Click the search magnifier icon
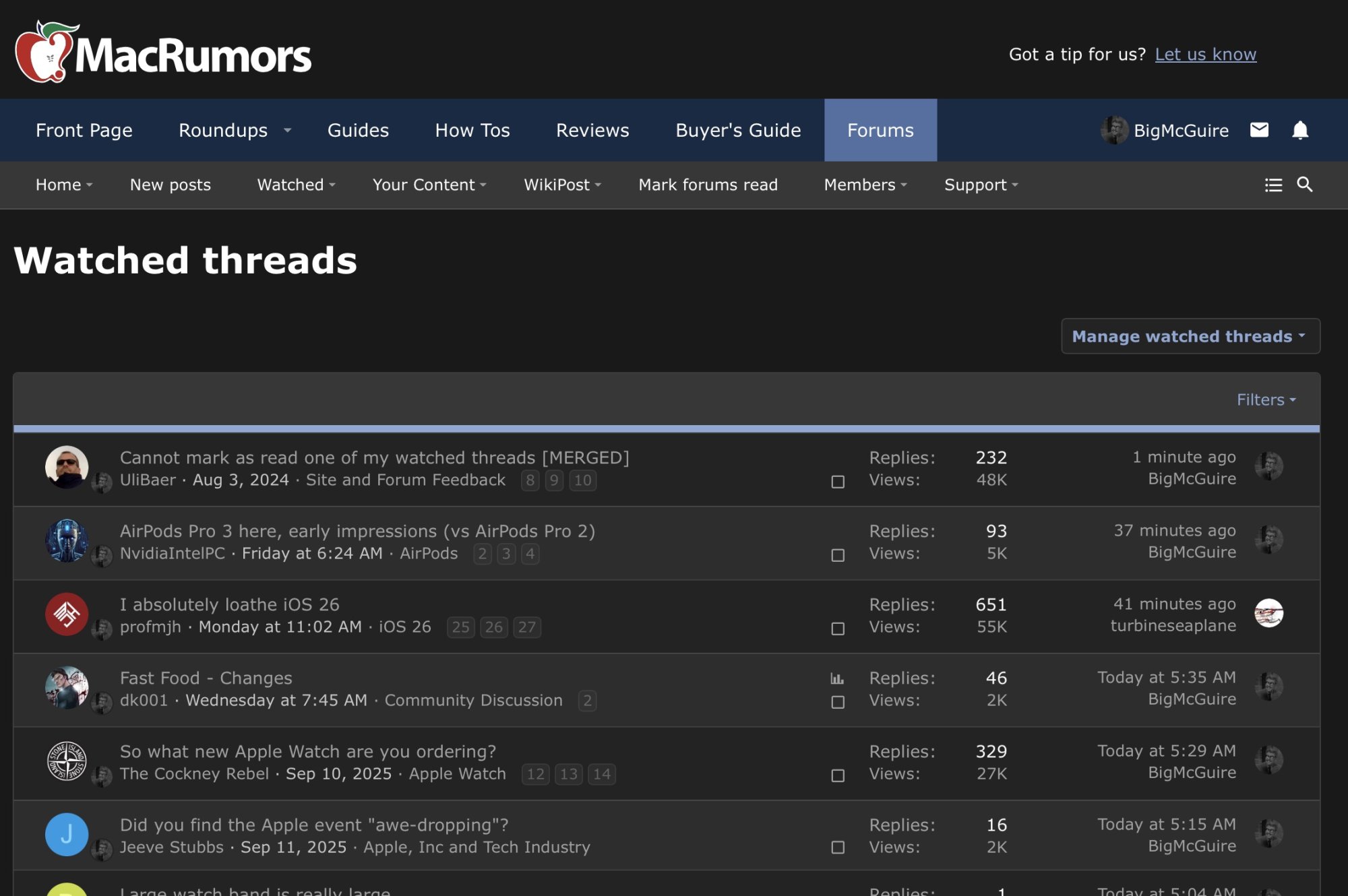The width and height of the screenshot is (1348, 896). (x=1305, y=185)
